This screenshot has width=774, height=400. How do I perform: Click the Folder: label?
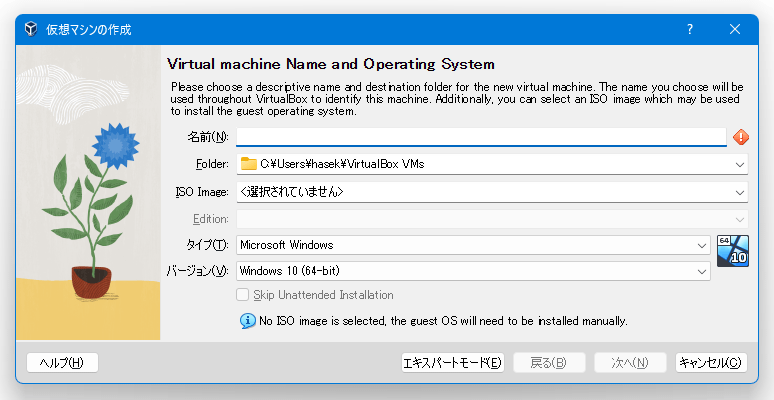tap(212, 164)
